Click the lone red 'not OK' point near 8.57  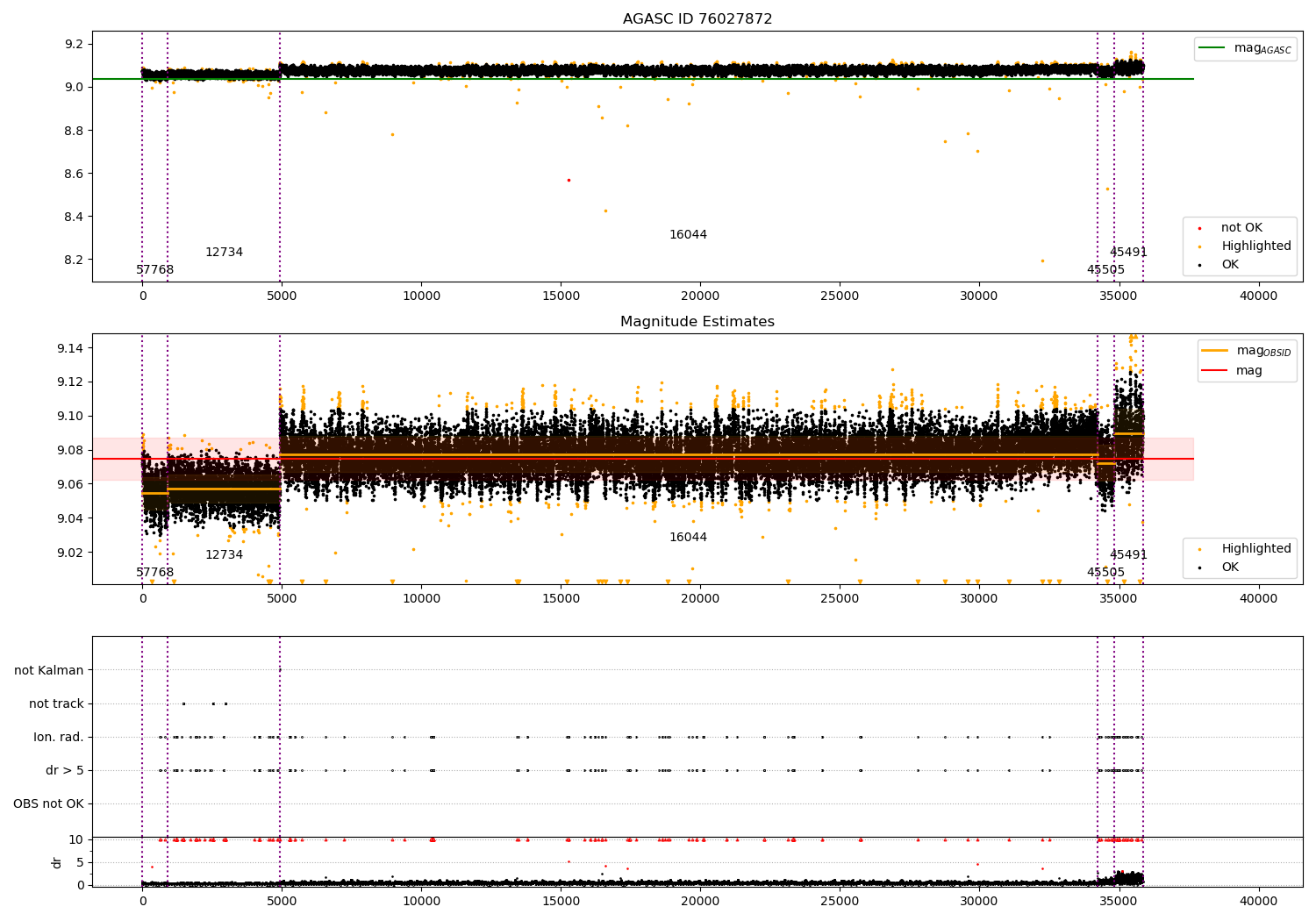click(x=569, y=180)
